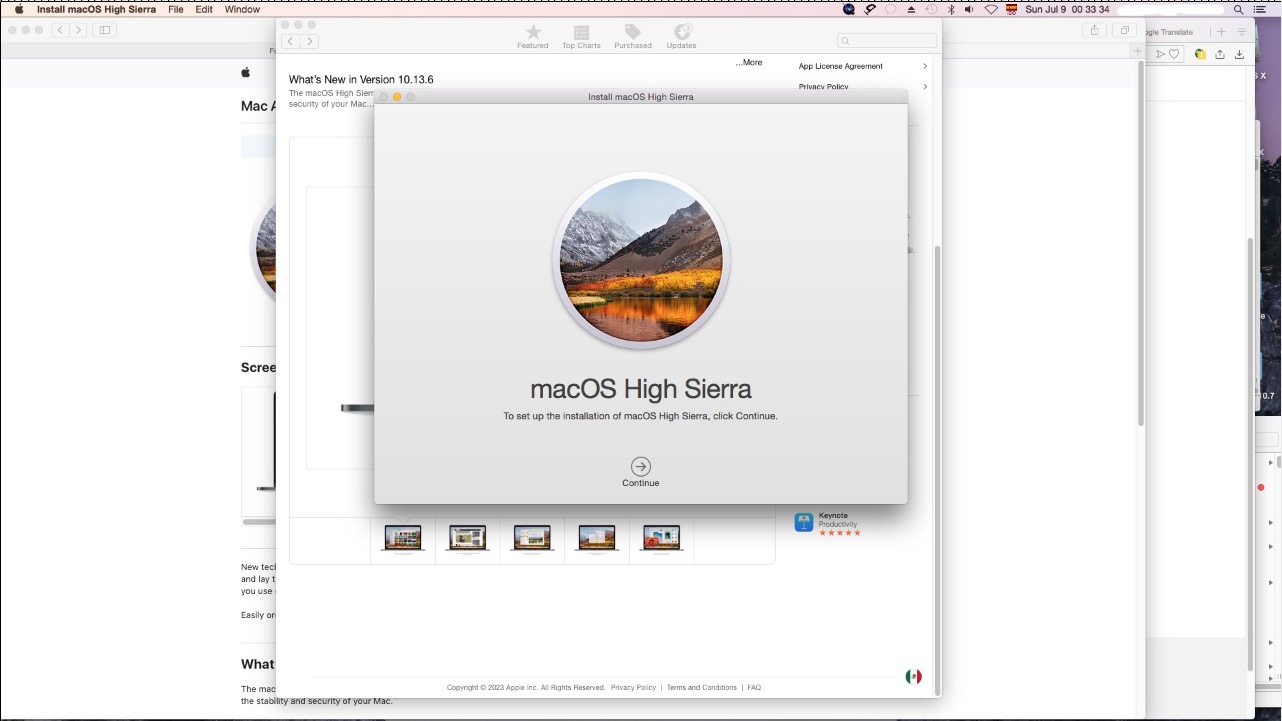This screenshot has height=721, width=1282.
Task: Switch to the Featured tab in App Store
Action: pyautogui.click(x=533, y=37)
